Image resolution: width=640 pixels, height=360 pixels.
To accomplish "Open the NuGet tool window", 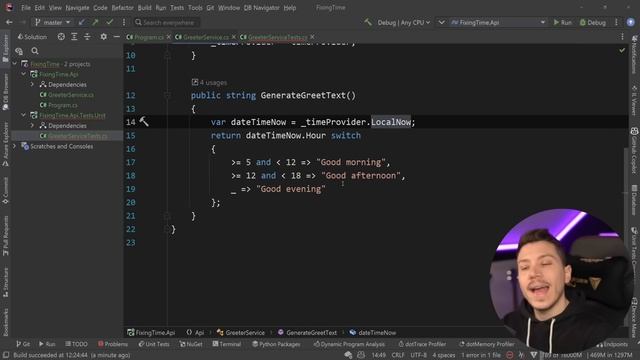I will point(191,344).
